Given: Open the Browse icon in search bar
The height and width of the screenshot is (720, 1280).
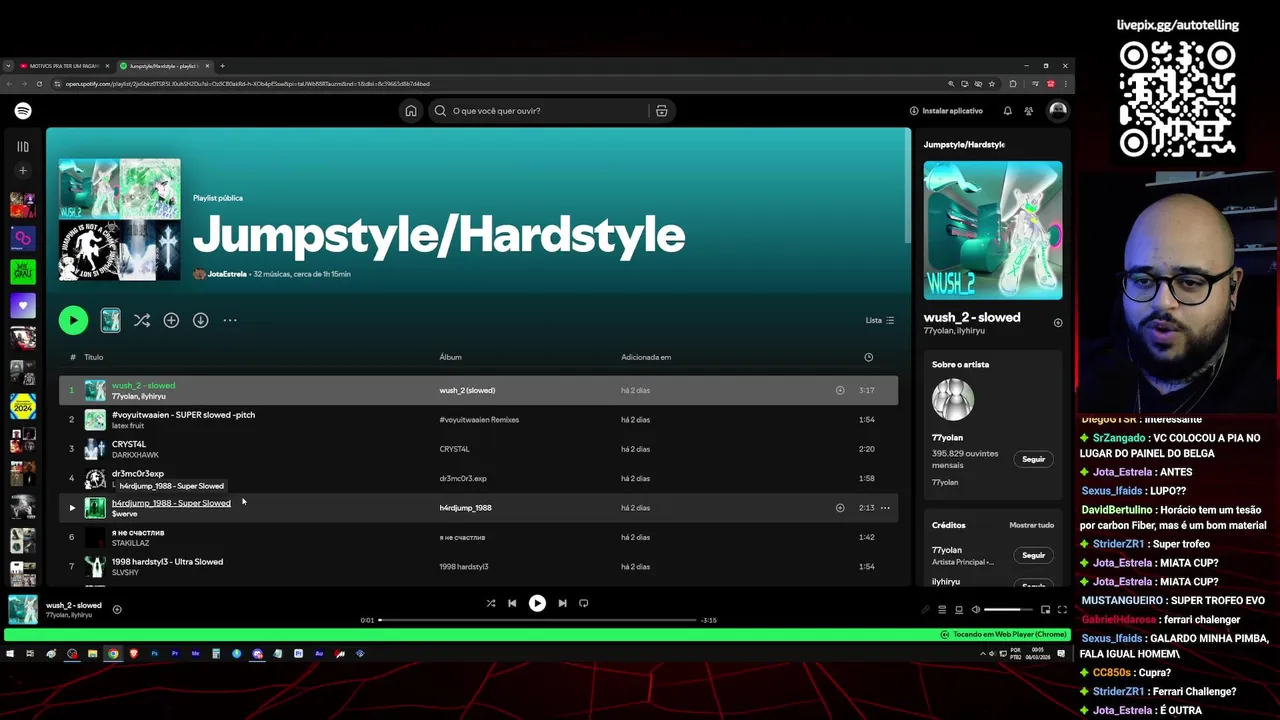Looking at the screenshot, I should (x=661, y=111).
